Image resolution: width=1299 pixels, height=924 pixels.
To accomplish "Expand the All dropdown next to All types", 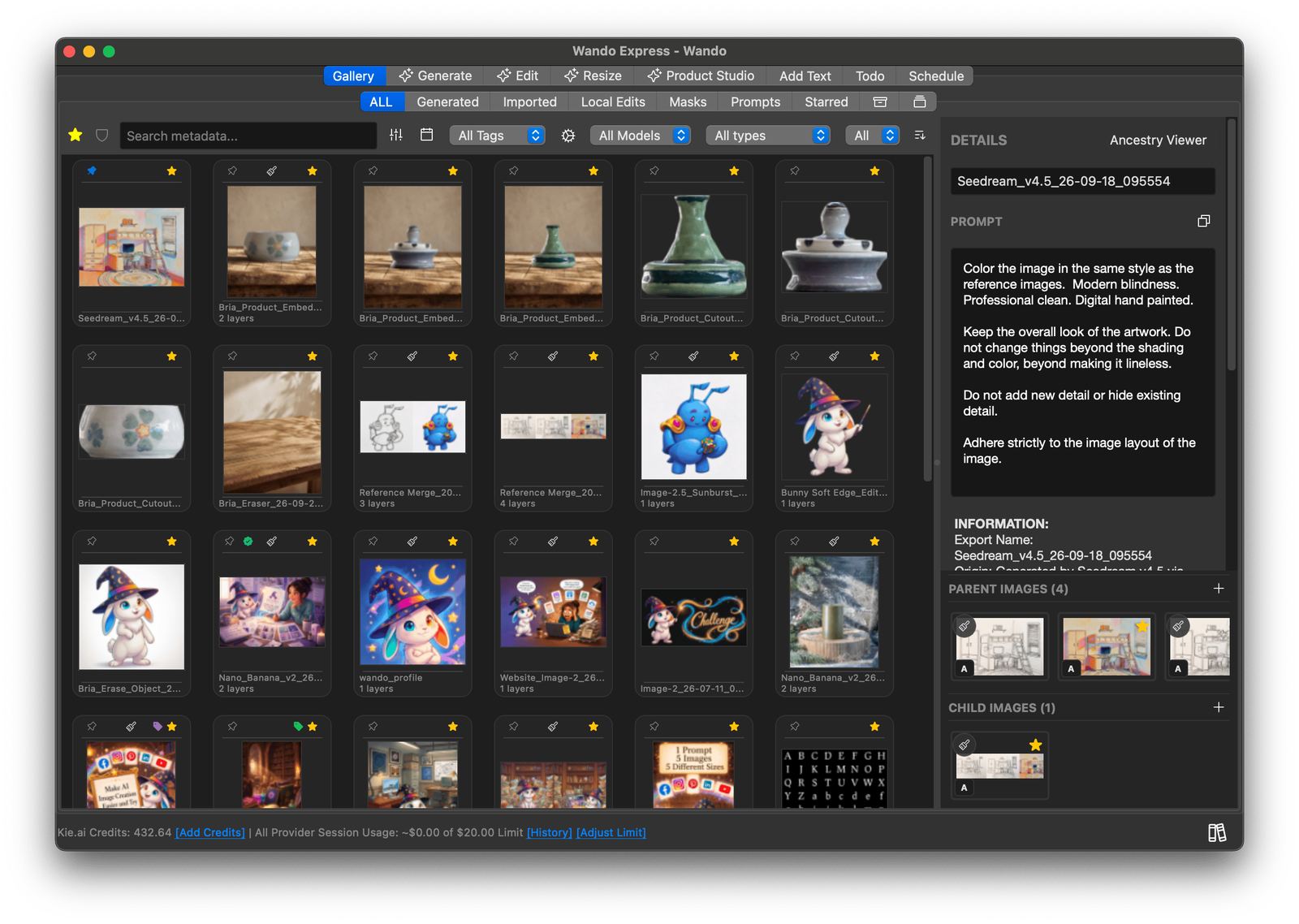I will tap(873, 136).
